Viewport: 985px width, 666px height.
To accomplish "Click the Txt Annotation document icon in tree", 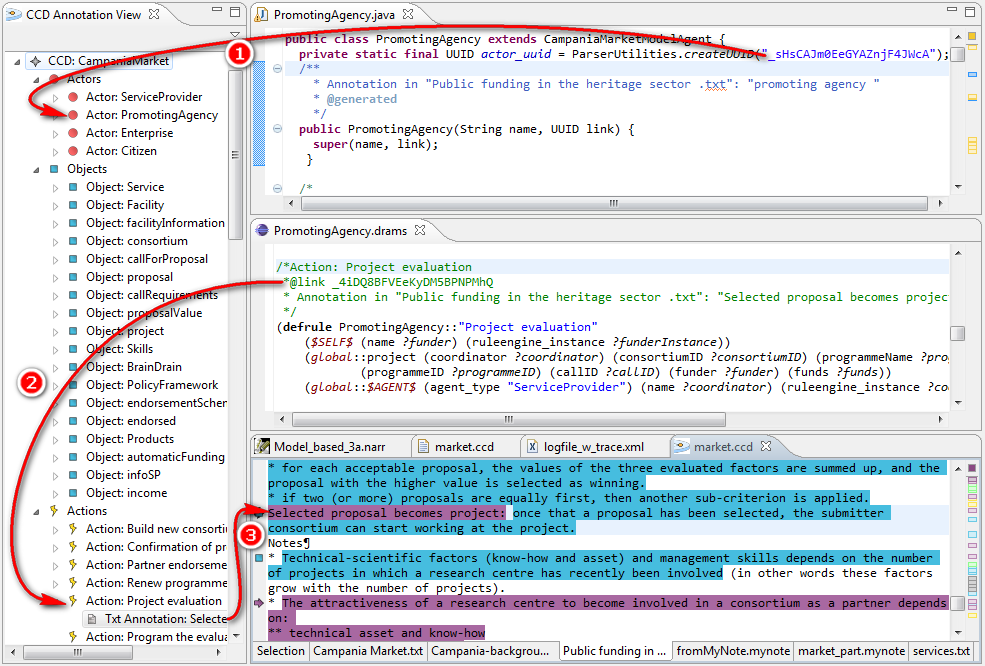I will point(92,619).
